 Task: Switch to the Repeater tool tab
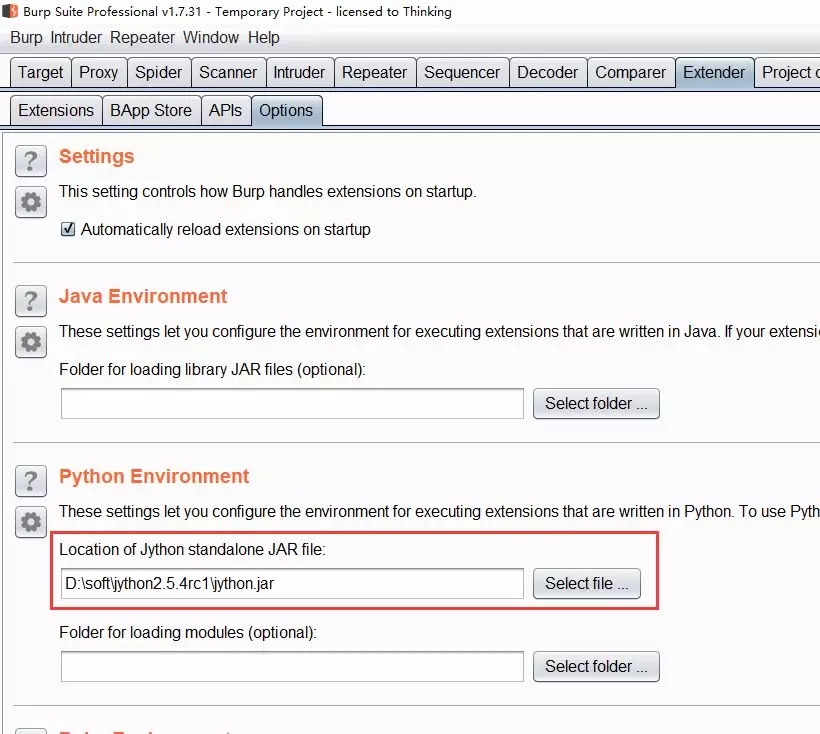[x=374, y=72]
